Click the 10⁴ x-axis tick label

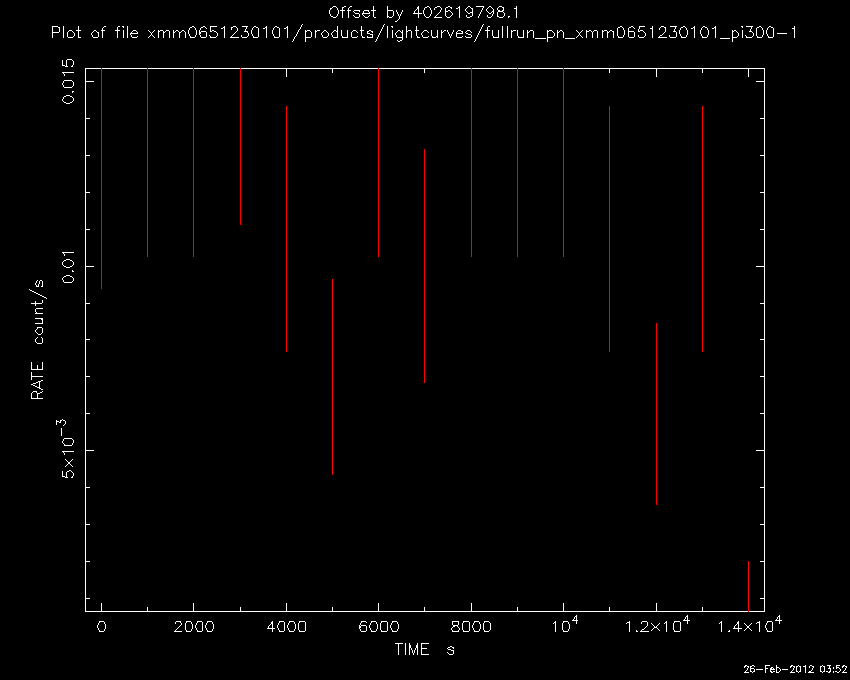(565, 626)
